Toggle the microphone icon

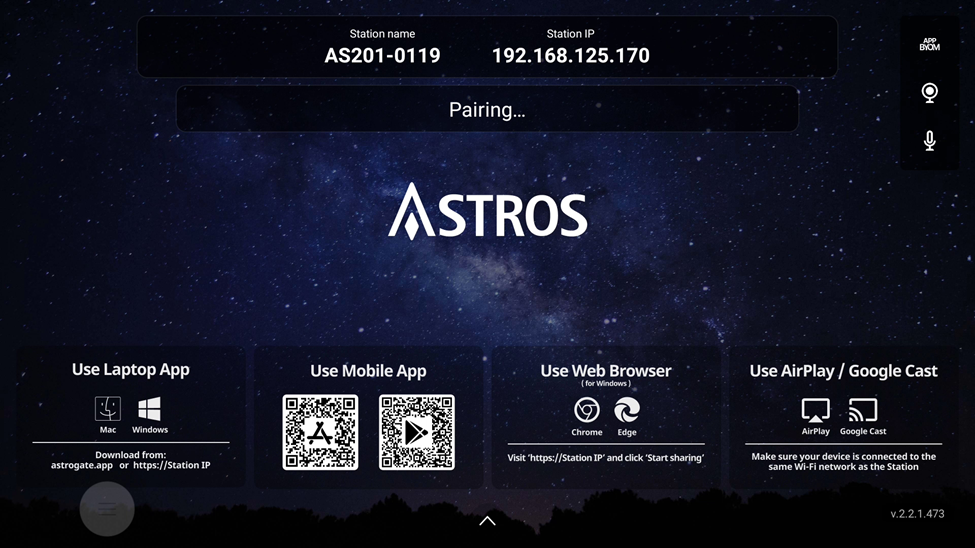pos(929,141)
